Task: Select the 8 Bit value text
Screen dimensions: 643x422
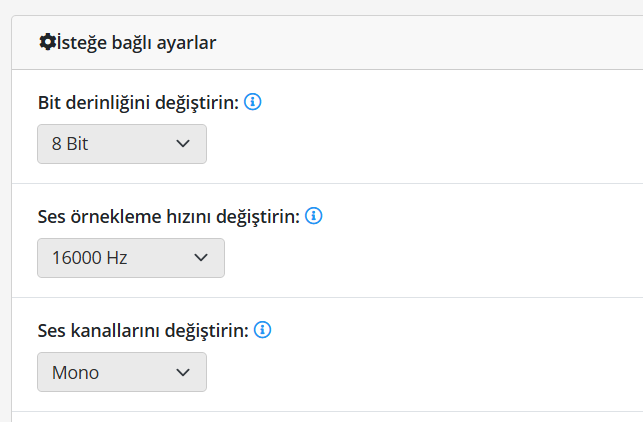Action: tap(70, 144)
